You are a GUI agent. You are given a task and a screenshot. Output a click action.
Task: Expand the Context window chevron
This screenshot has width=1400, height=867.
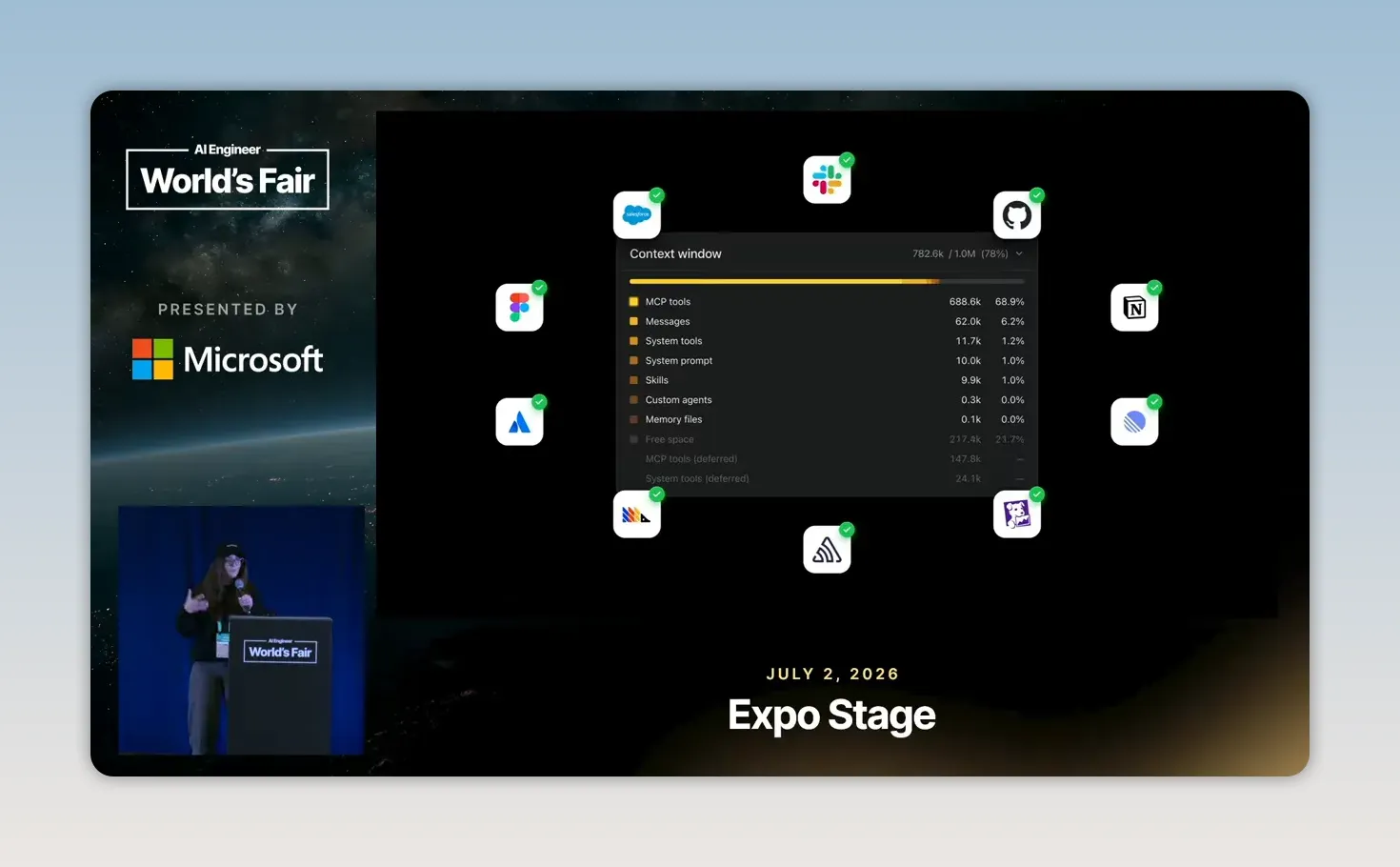[1019, 254]
